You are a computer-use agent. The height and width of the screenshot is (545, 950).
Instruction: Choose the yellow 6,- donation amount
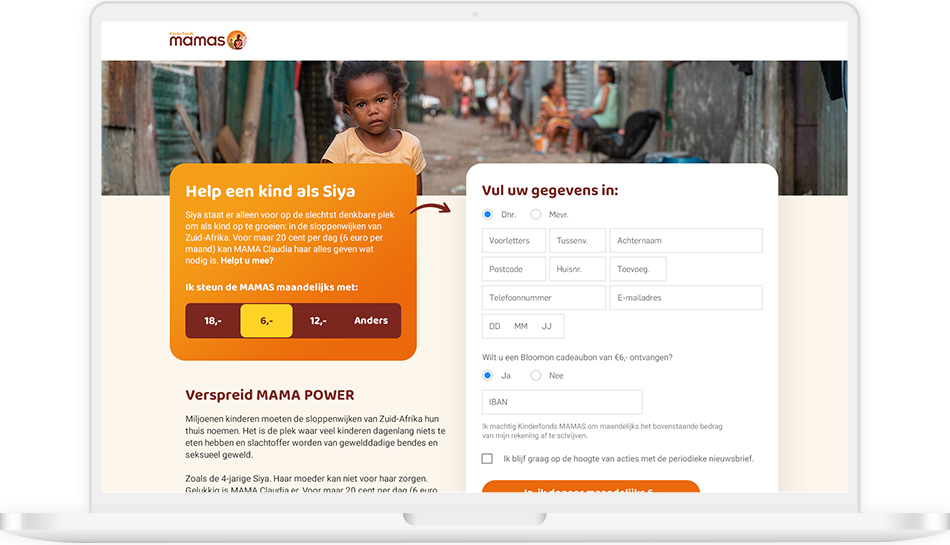tap(267, 321)
